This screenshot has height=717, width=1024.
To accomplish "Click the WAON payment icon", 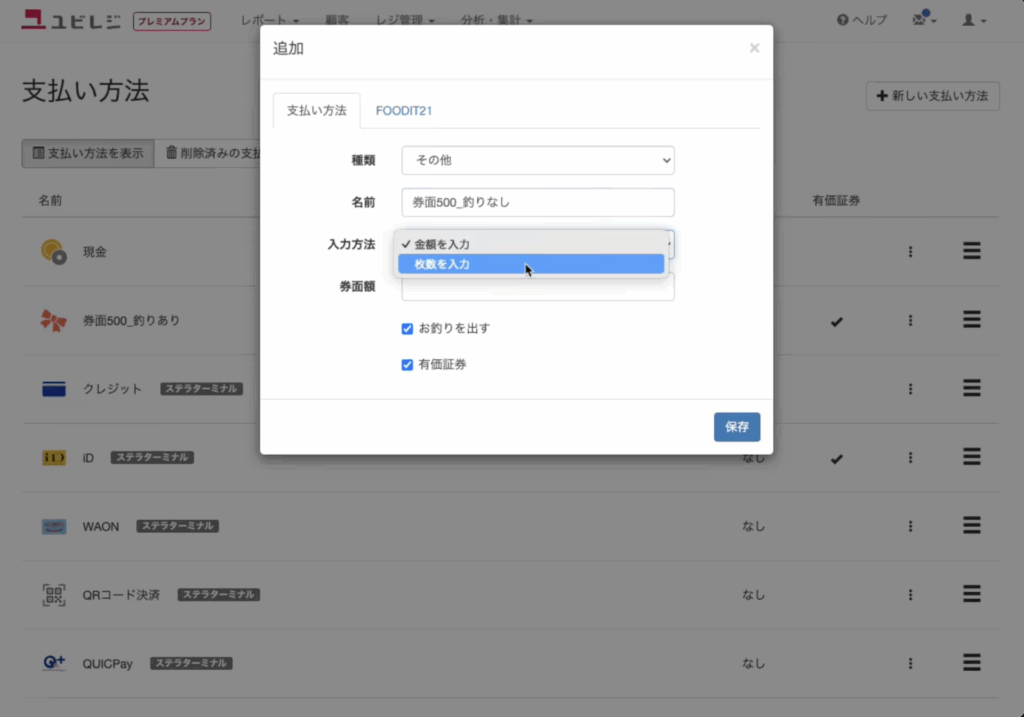I will point(53,526).
